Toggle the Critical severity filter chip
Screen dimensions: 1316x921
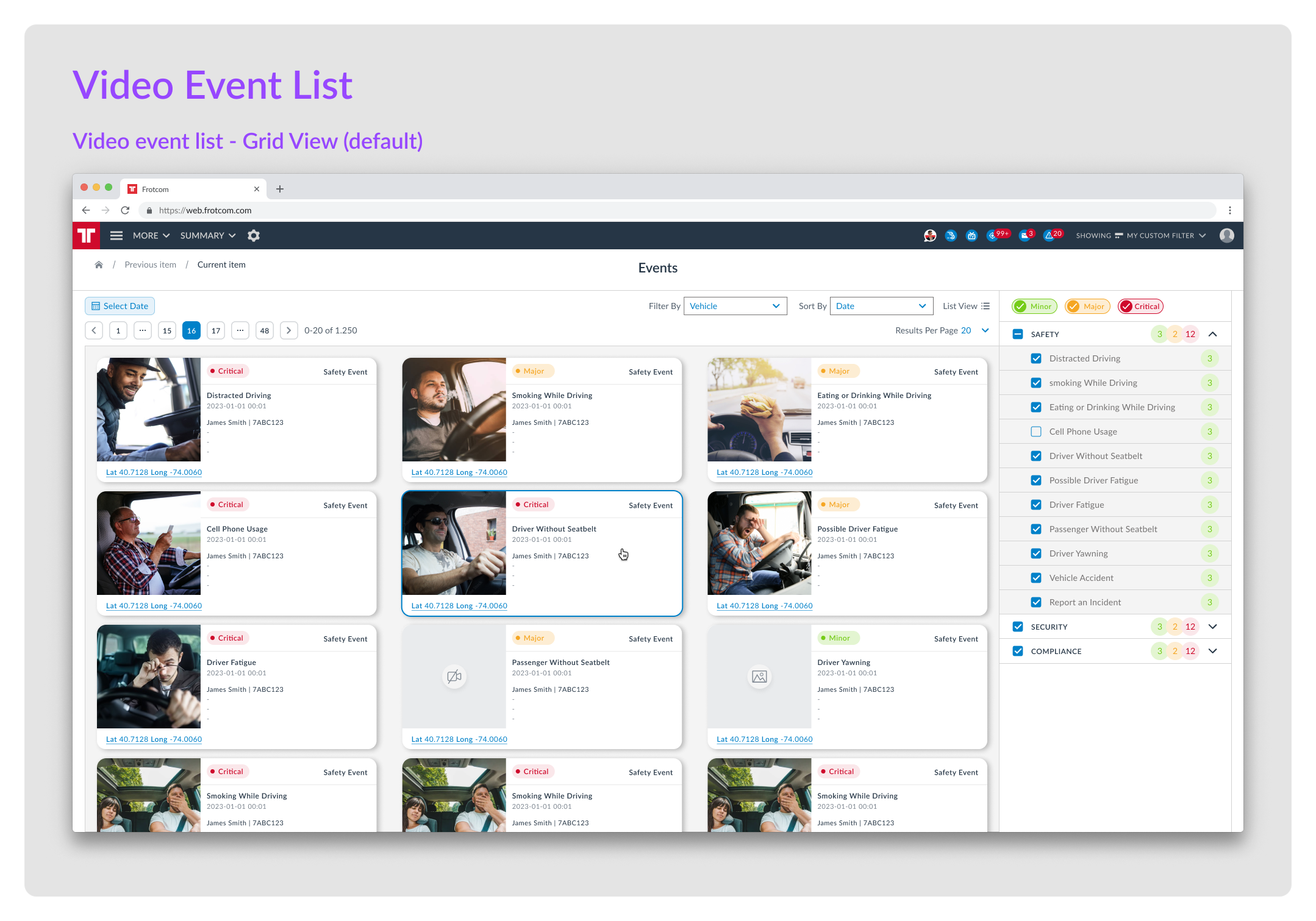click(1140, 307)
